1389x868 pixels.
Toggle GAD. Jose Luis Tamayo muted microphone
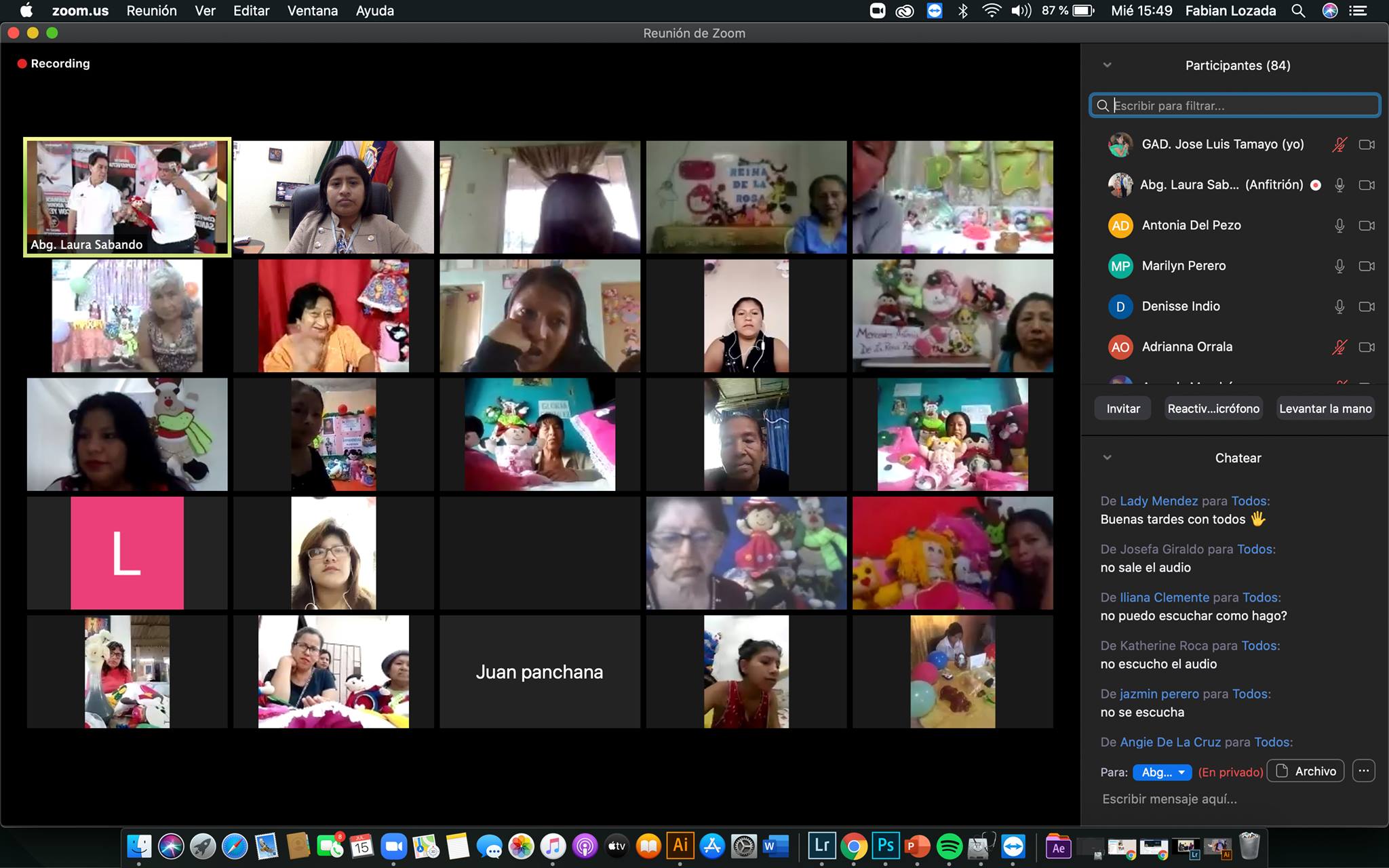tap(1339, 144)
